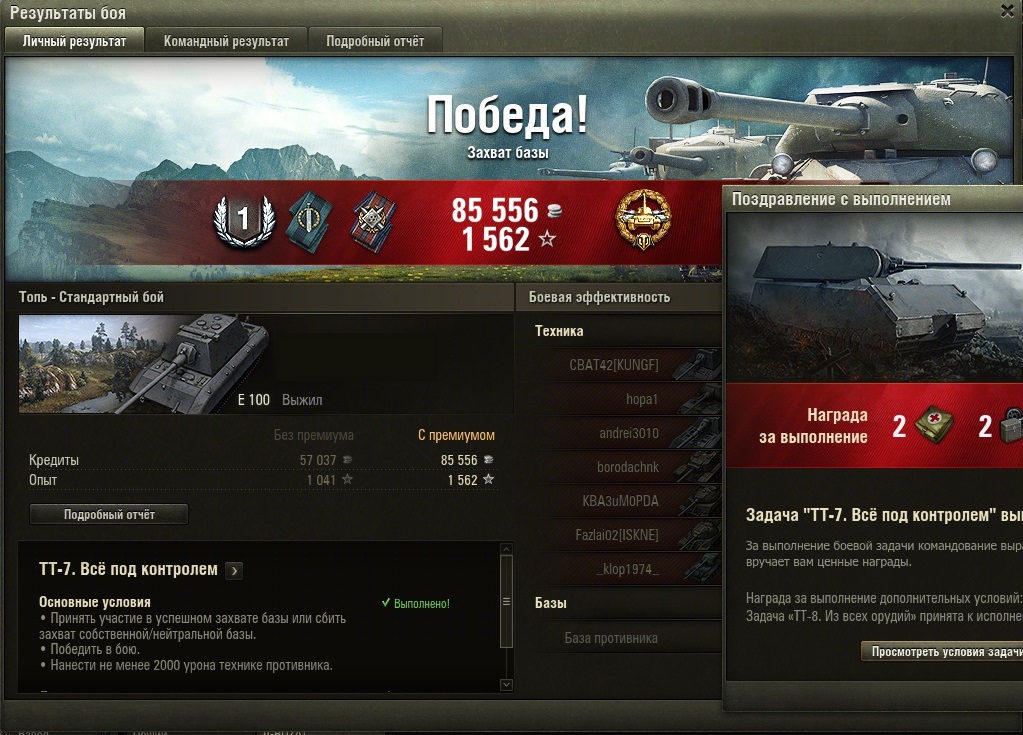The image size is (1023, 735).
Task: Click the tank icon next to CBAT42[KUNGF]
Action: click(x=697, y=365)
